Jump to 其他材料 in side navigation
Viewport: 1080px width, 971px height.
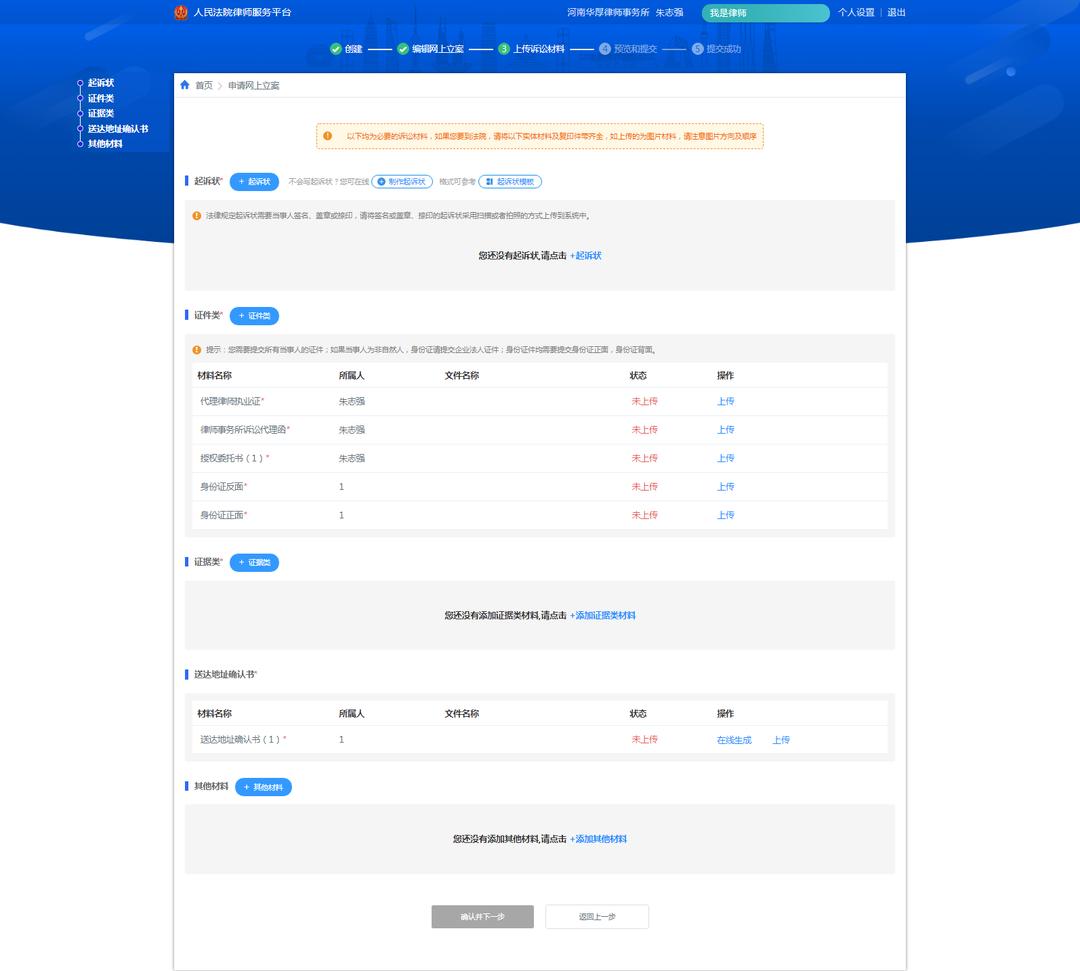(x=105, y=144)
